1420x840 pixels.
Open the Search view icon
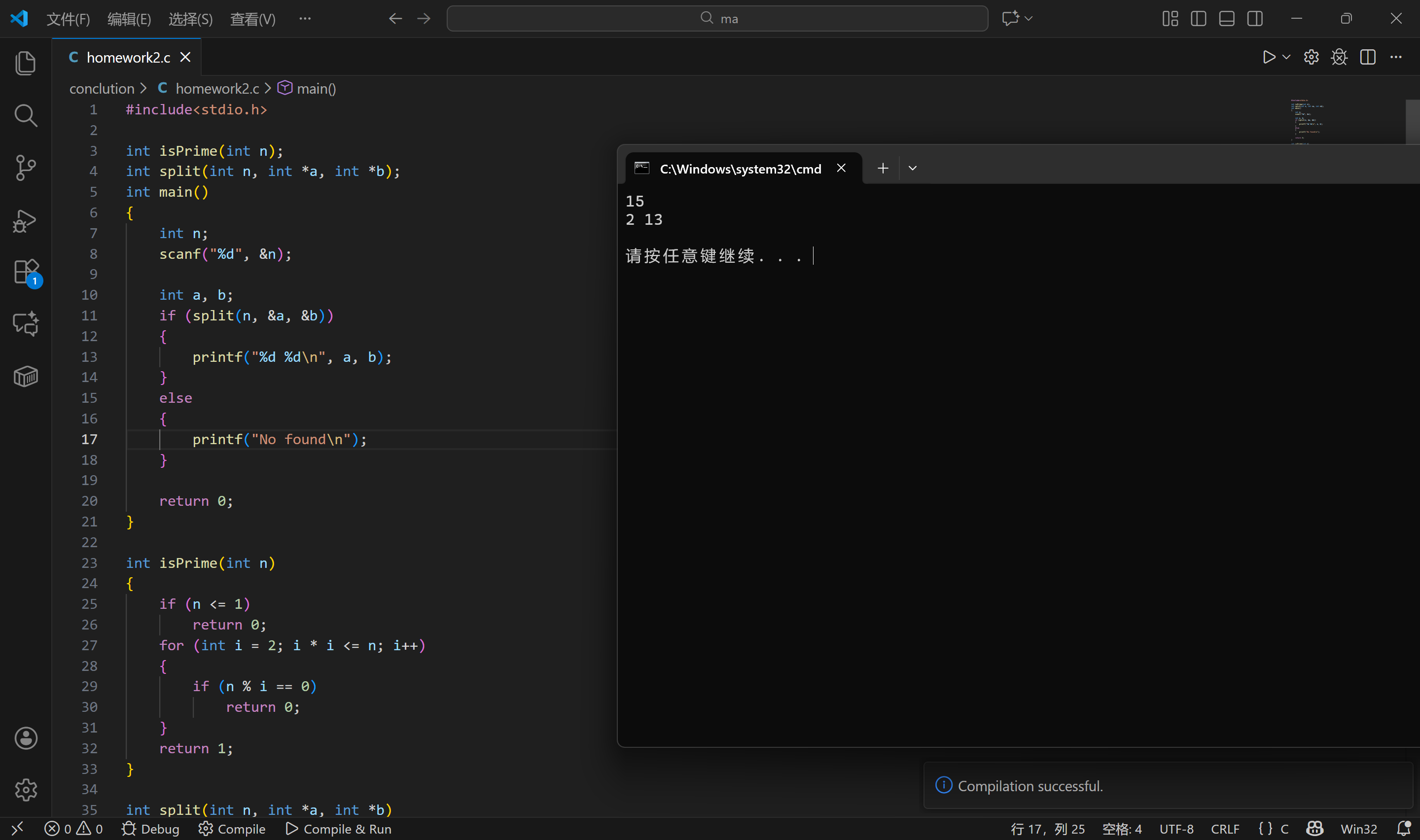(26, 115)
